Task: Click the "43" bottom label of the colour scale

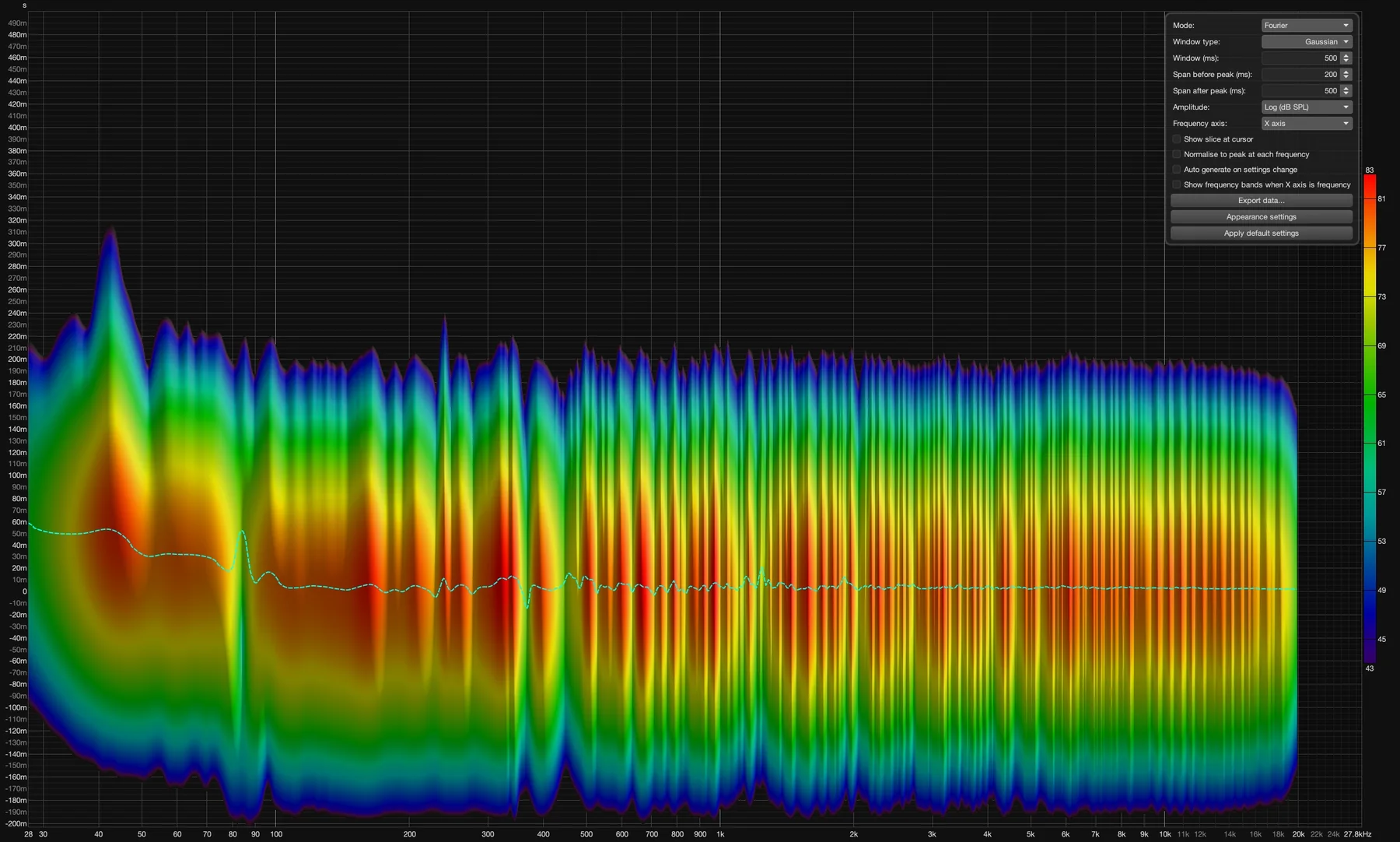Action: coord(1370,668)
